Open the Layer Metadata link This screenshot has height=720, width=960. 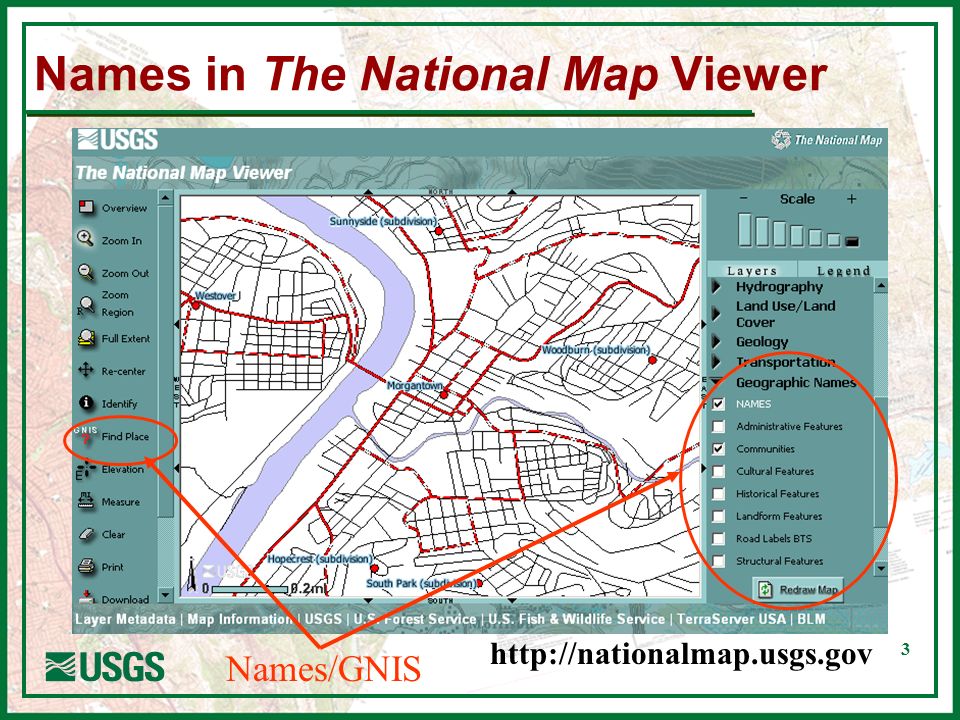[125, 619]
